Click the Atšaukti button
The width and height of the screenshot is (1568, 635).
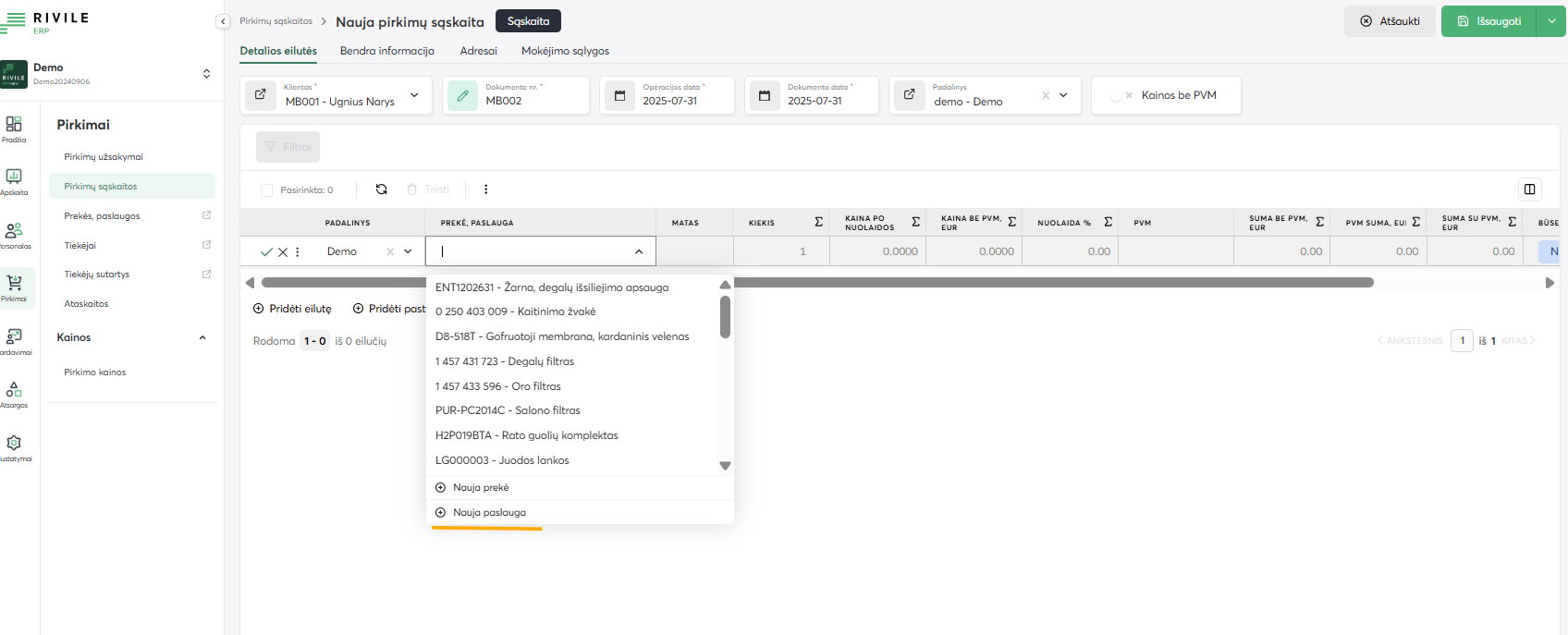(x=1390, y=21)
